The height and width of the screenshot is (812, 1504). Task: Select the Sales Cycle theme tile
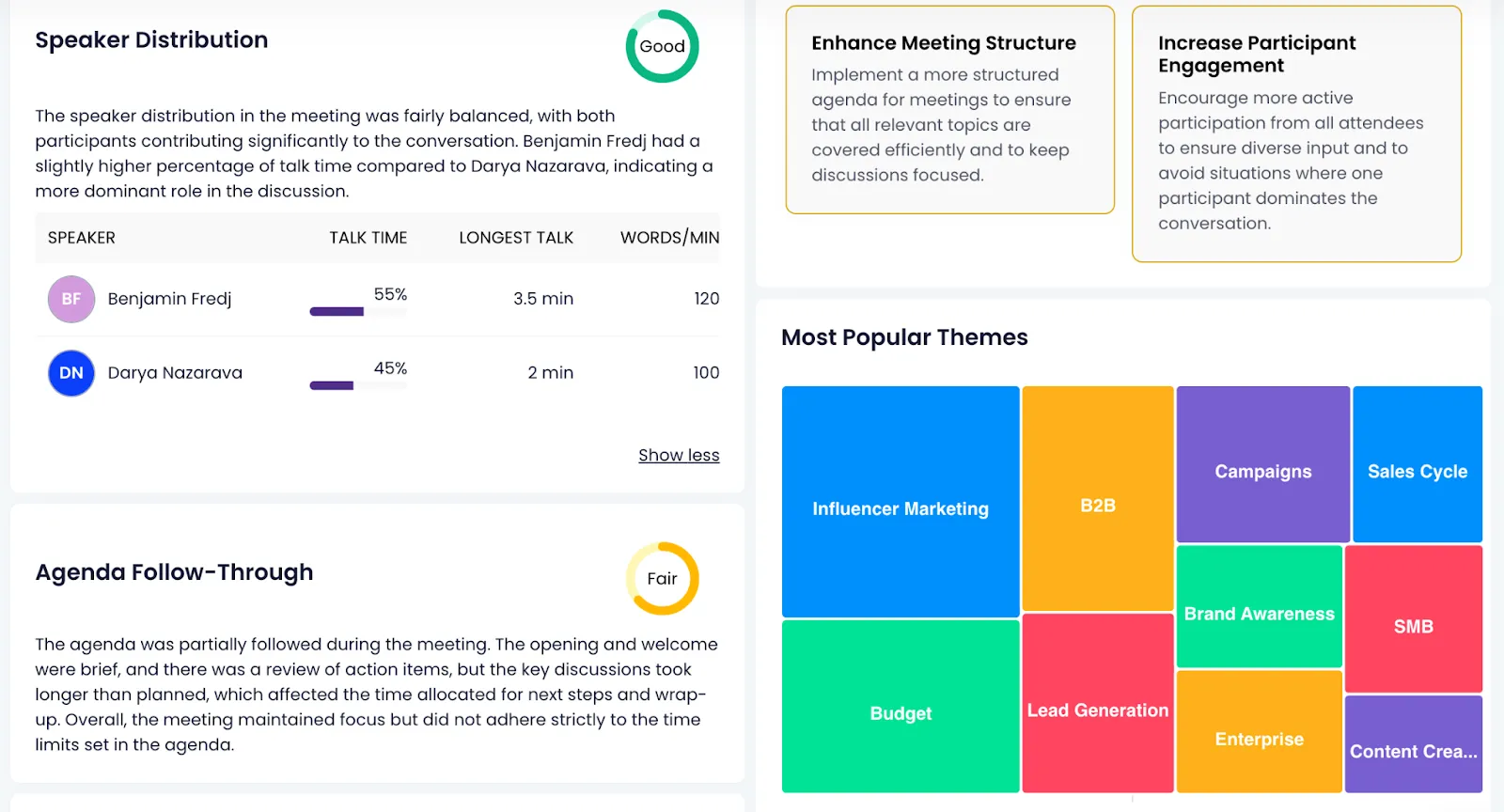click(1417, 464)
